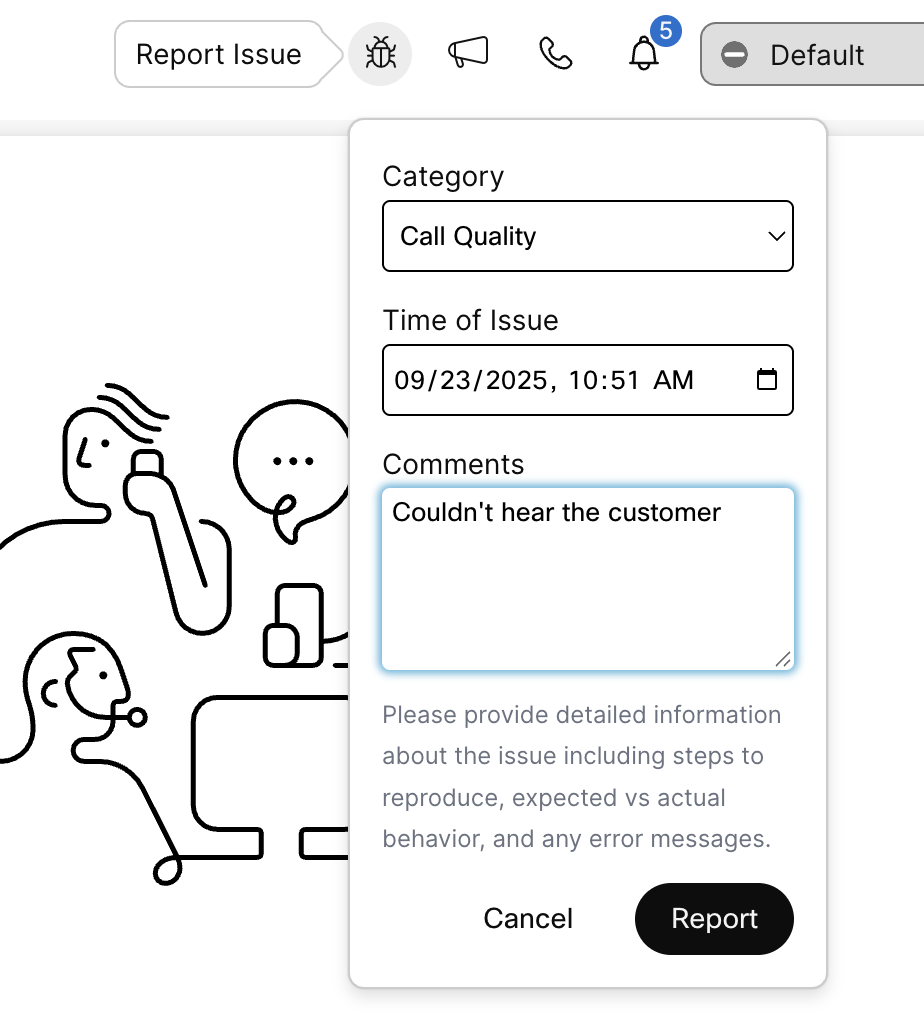Click the Report Issue tooltip label
924x1026 pixels.
[x=218, y=54]
